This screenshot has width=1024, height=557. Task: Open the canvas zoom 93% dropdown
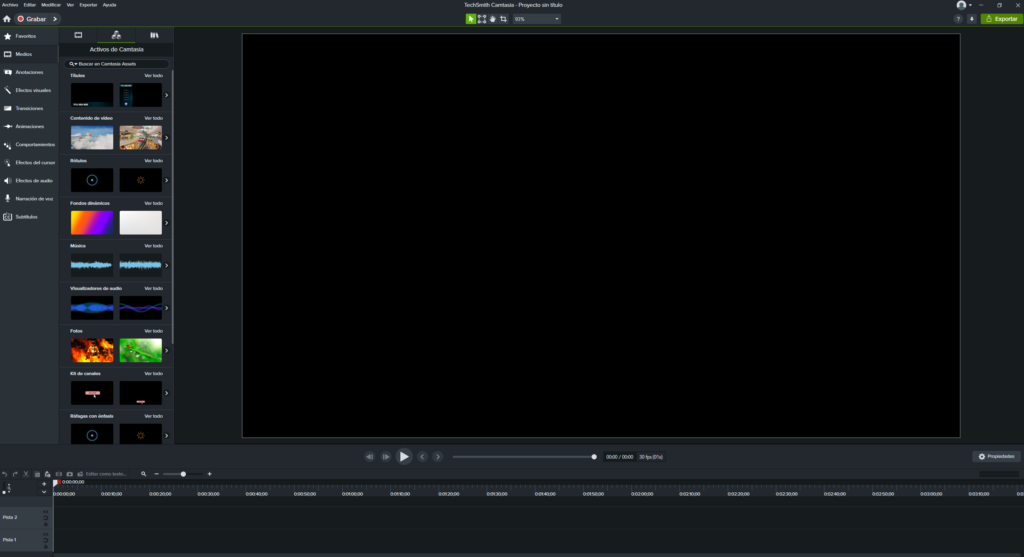tap(536, 19)
